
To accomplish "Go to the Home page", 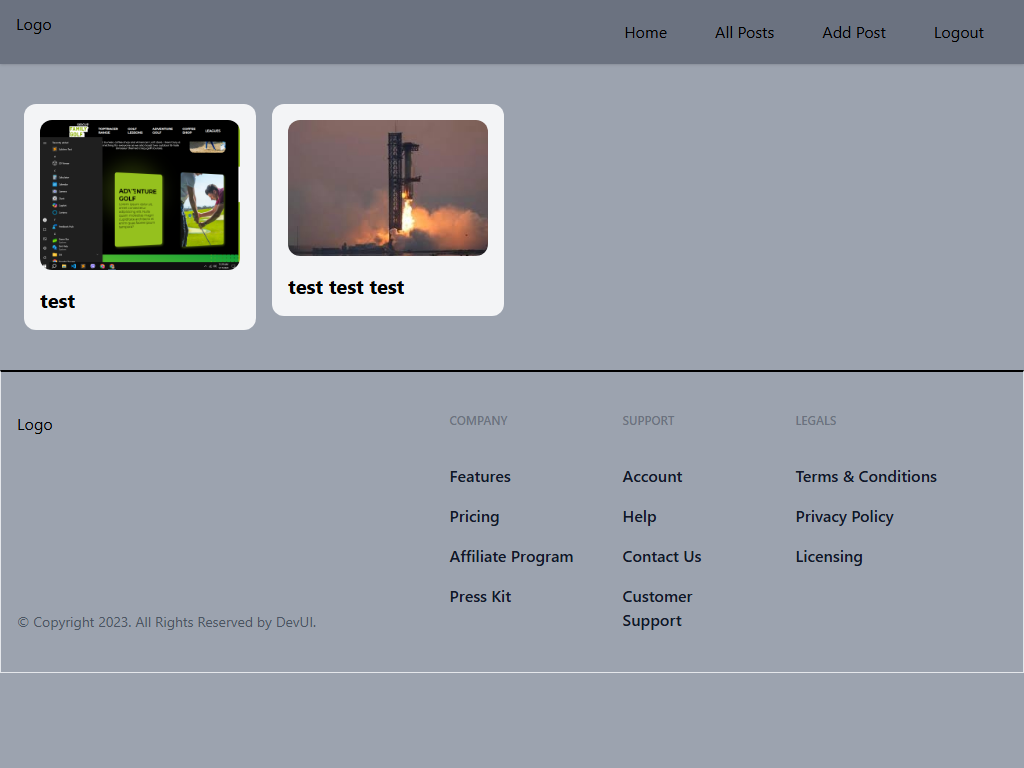I will [x=645, y=33].
